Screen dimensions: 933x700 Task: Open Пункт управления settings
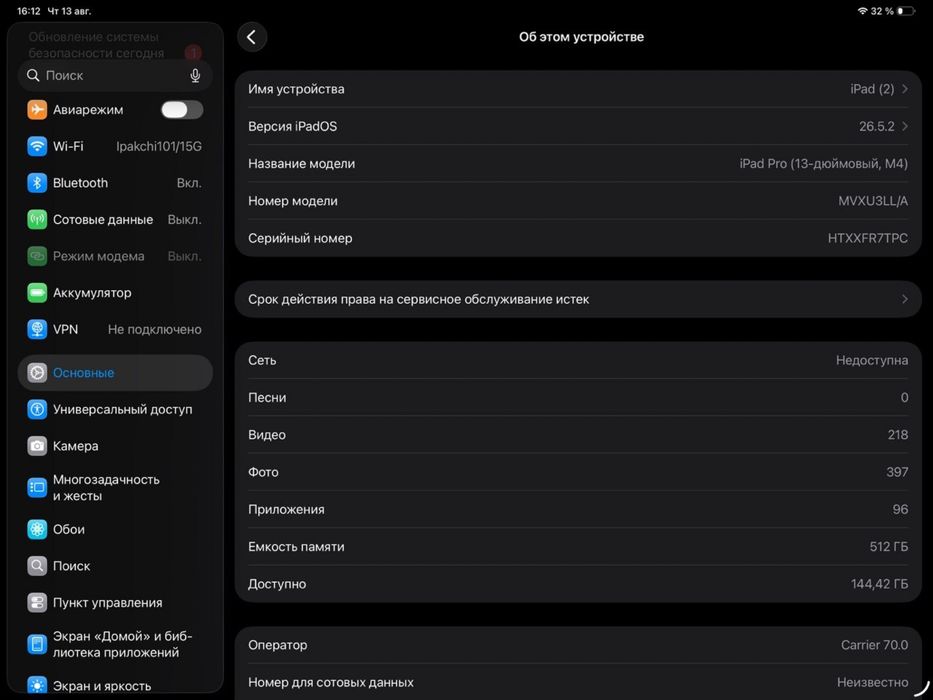tap(108, 602)
